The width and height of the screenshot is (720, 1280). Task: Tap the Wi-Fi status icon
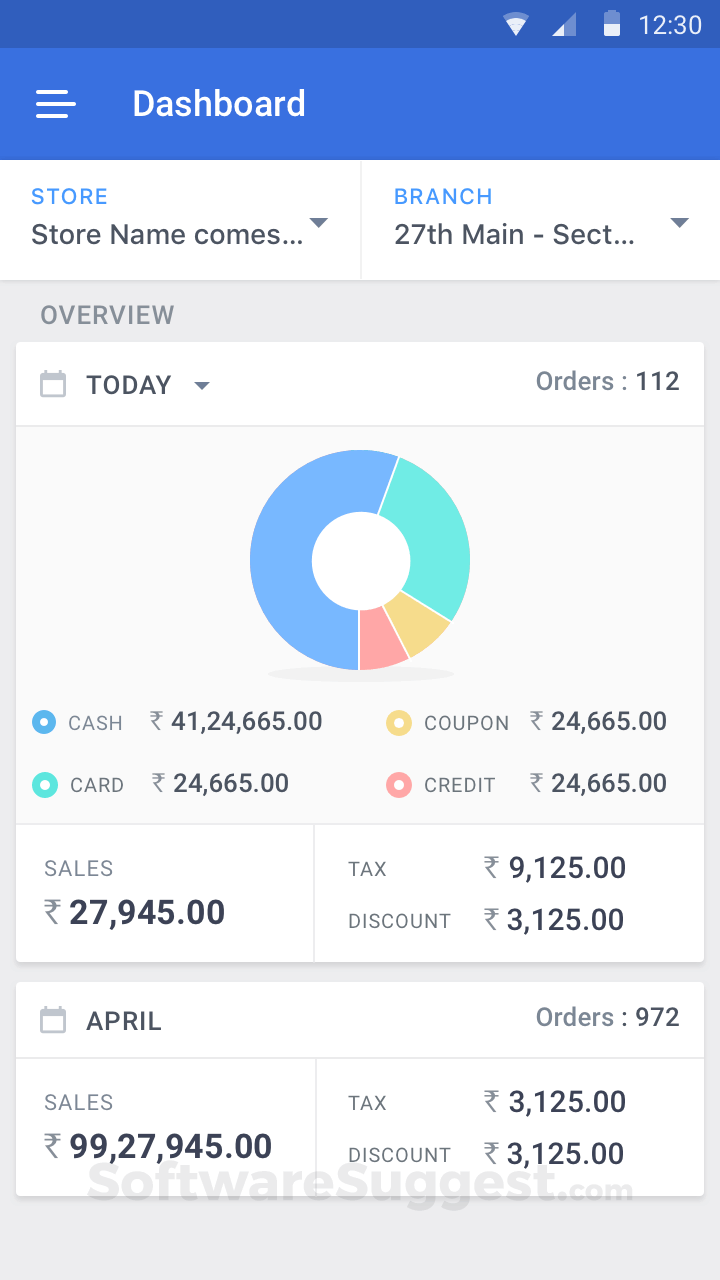click(x=516, y=24)
